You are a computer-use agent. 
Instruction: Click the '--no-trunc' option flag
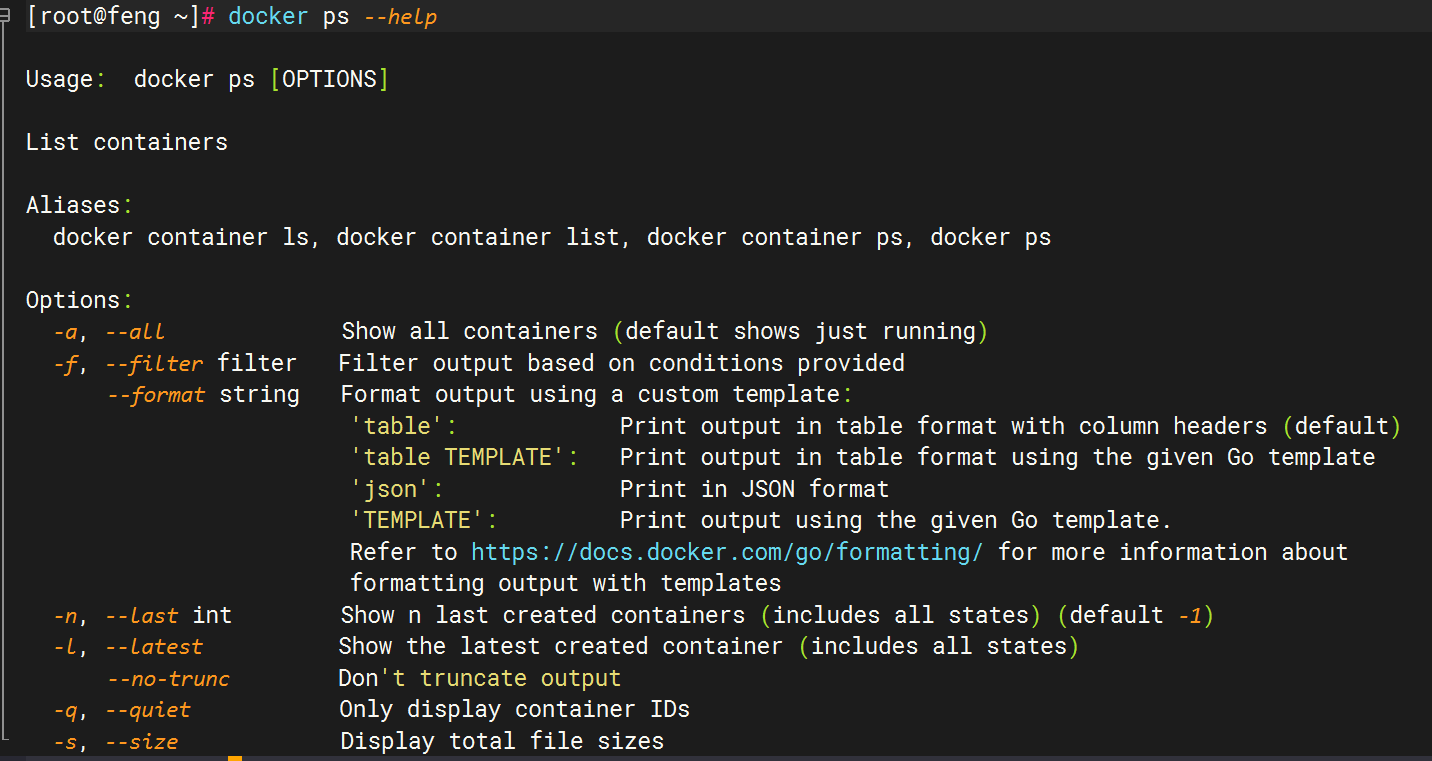[x=168, y=678]
